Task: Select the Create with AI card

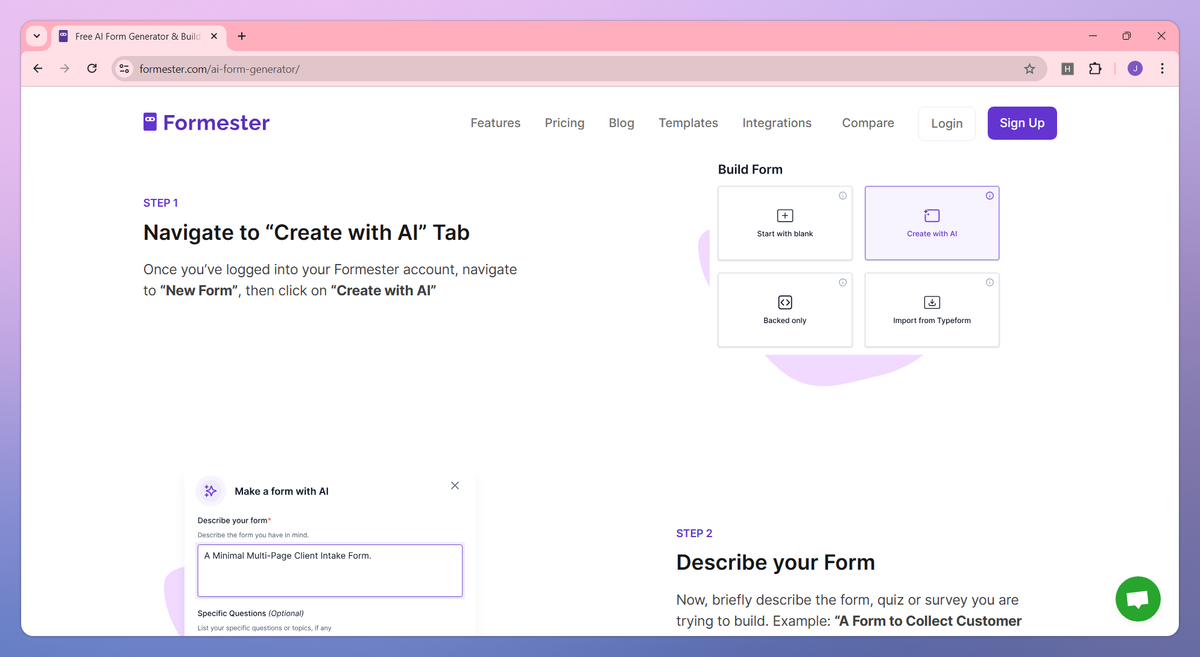Action: [932, 223]
